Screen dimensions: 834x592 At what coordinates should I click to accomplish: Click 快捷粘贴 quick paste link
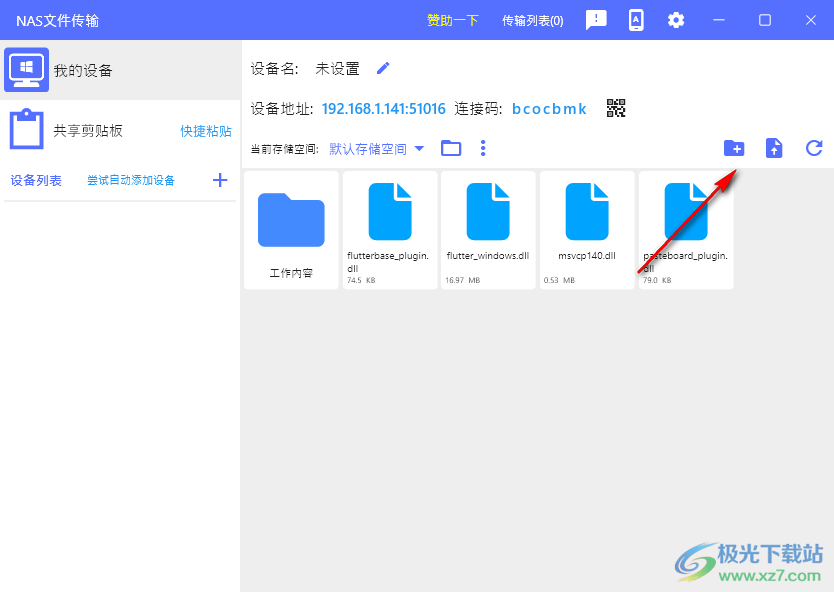pos(206,131)
